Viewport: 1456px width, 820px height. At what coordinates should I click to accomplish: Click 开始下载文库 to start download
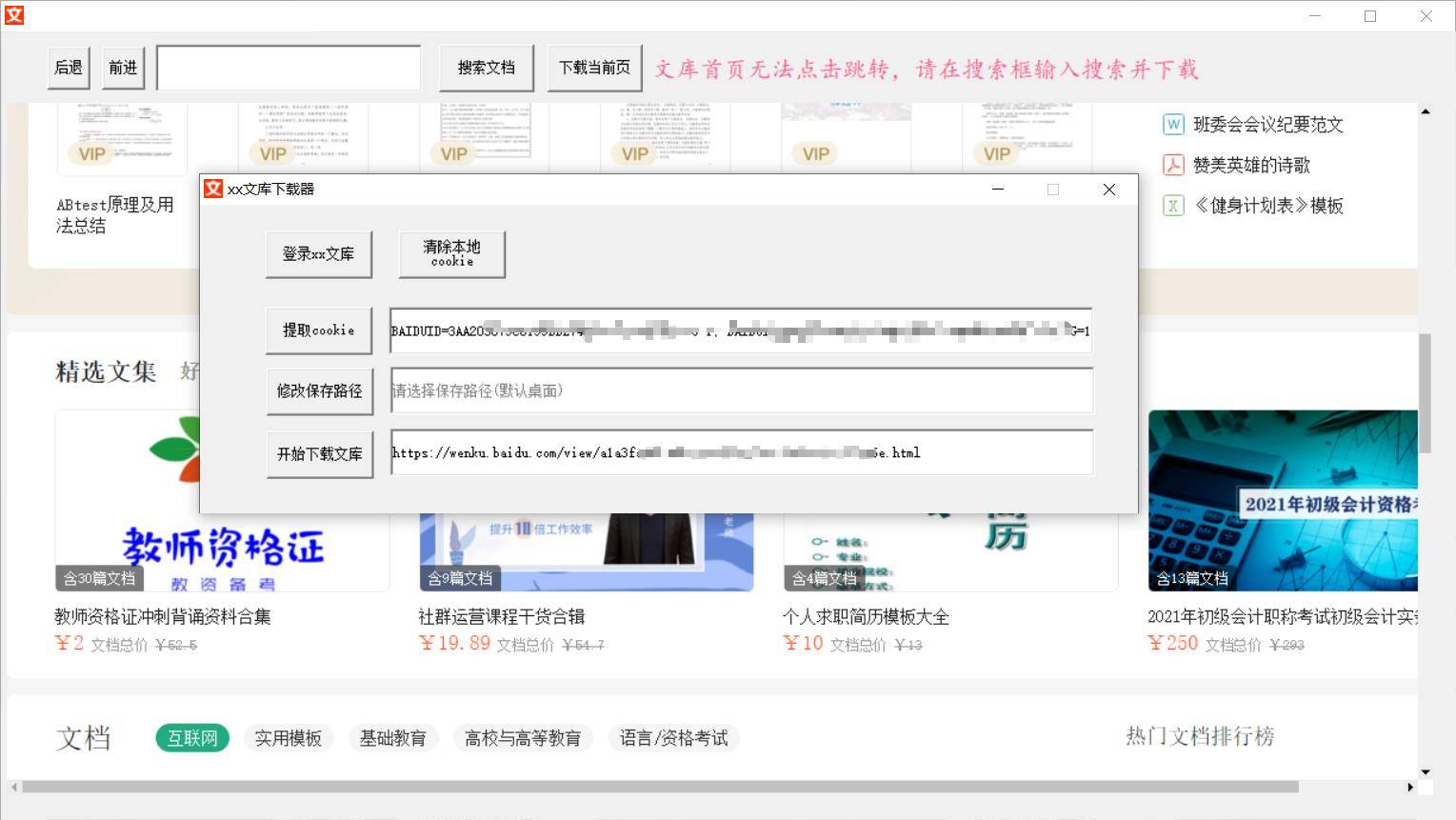point(319,453)
